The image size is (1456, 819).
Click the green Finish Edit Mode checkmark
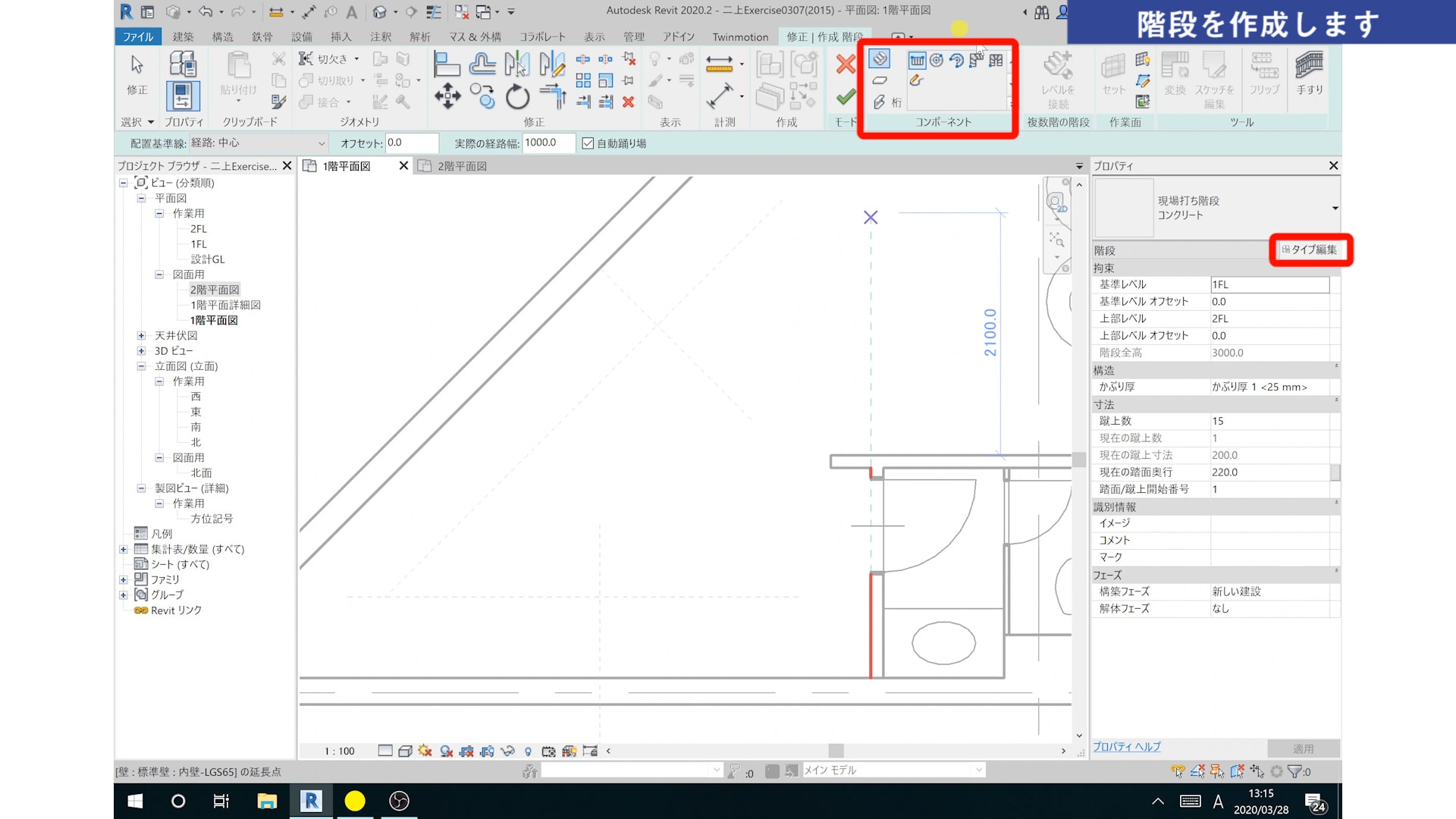[846, 97]
